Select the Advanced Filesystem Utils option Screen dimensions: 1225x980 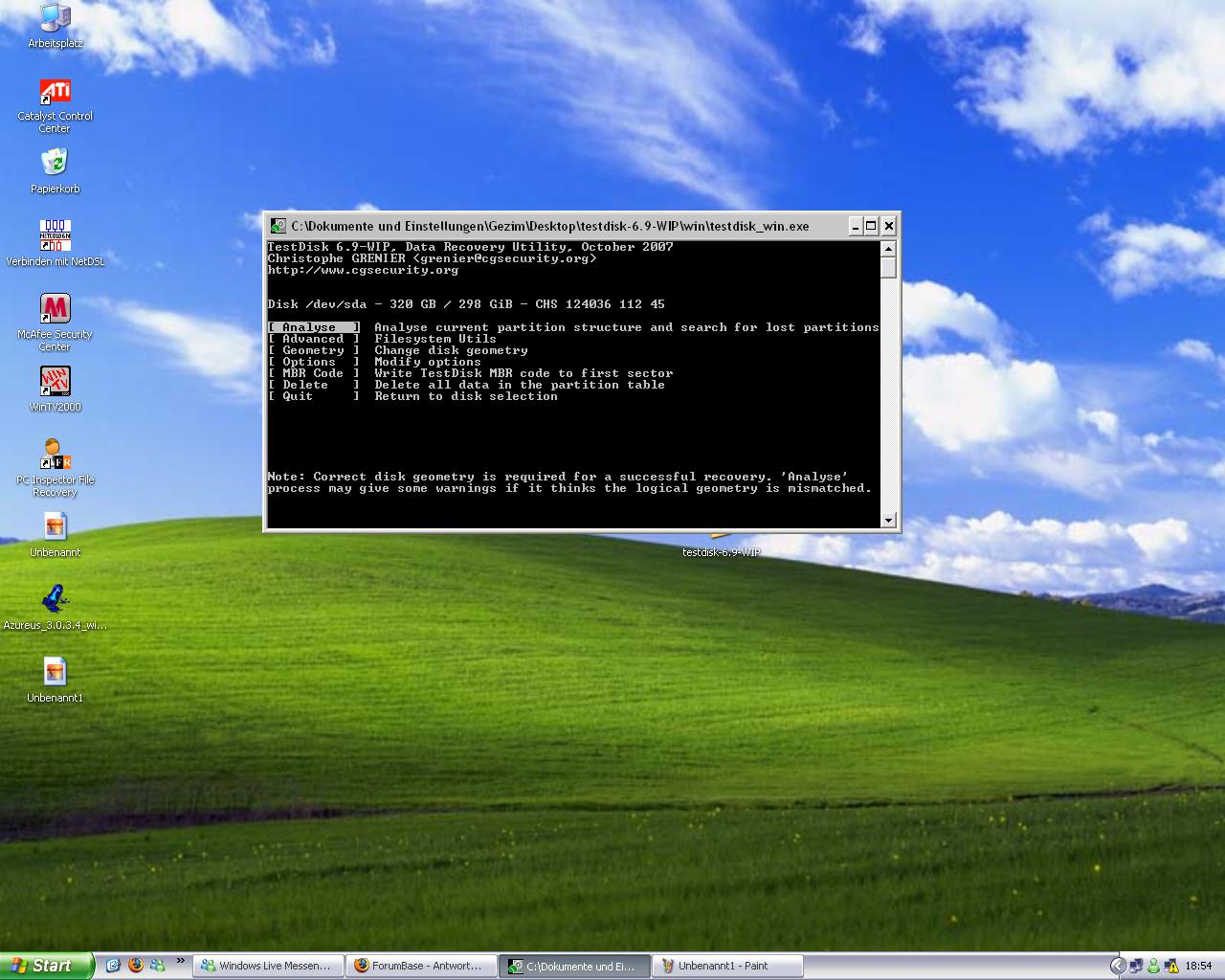pos(314,339)
